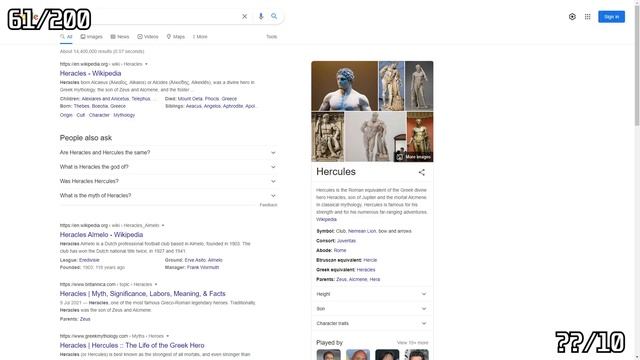Screen dimensions: 640x360
Task: Expand the Son section
Action: click(x=372, y=309)
